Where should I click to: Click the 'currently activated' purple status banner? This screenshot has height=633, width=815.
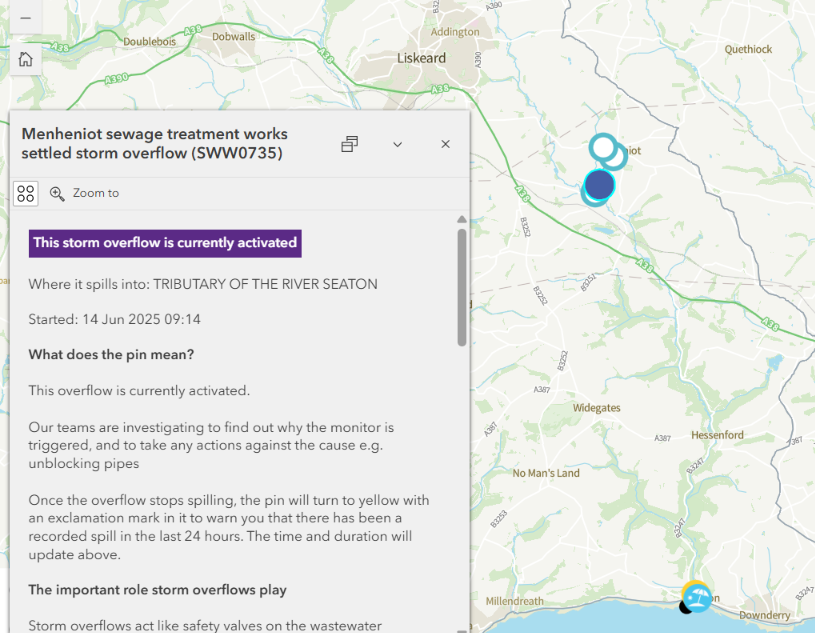tap(165, 242)
